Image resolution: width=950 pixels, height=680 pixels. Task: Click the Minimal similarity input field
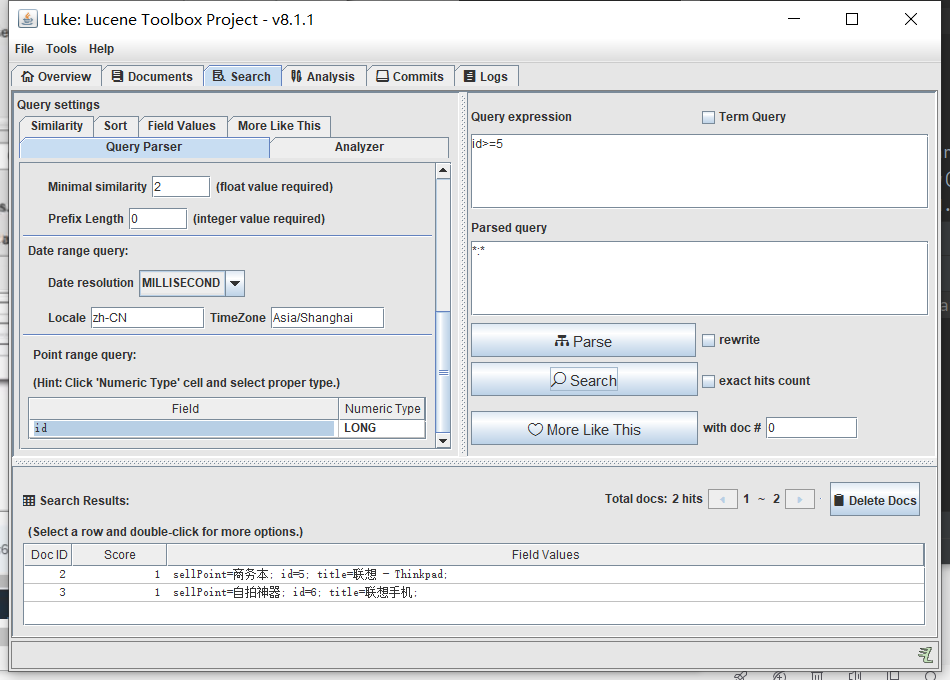coord(181,187)
